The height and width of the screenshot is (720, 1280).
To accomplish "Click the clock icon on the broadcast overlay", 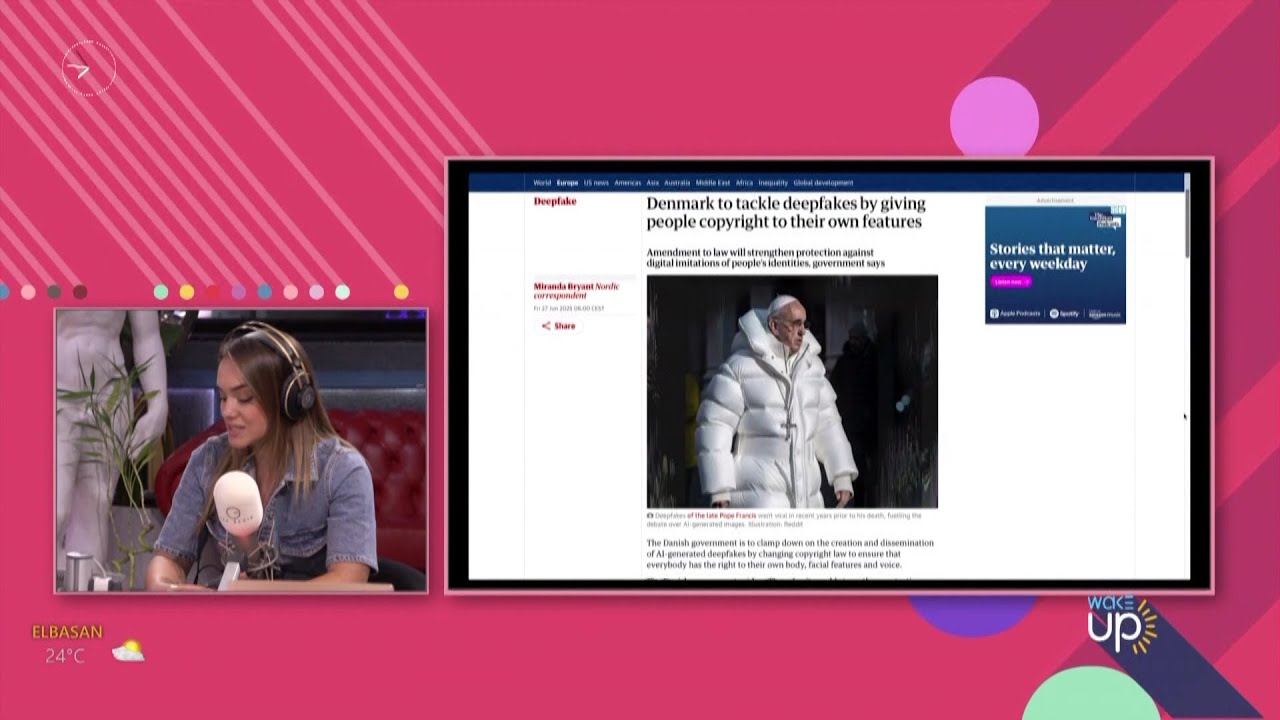I will 89,69.
